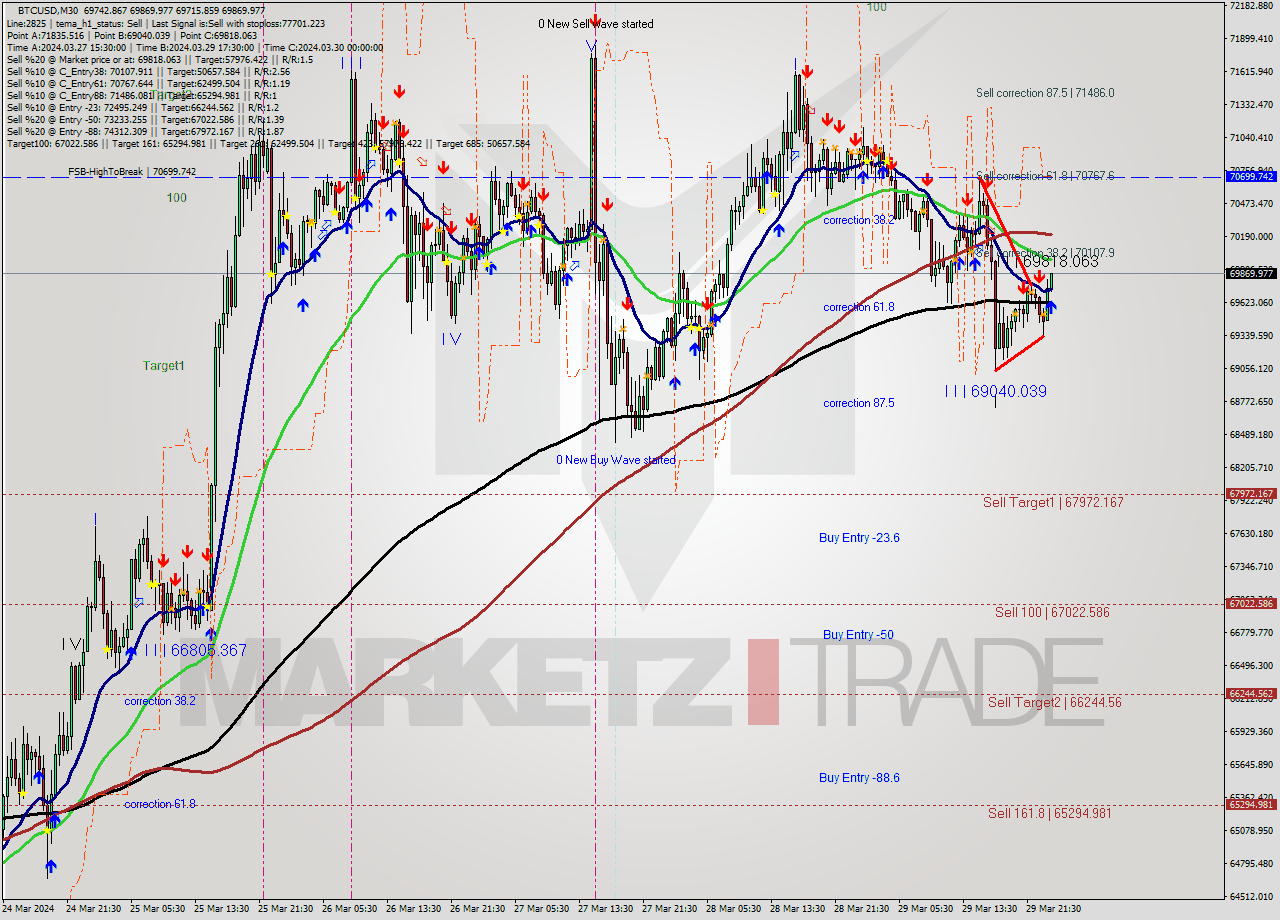
Task: Click the '27 Mar 13:30' time axis label
Action: [x=604, y=910]
